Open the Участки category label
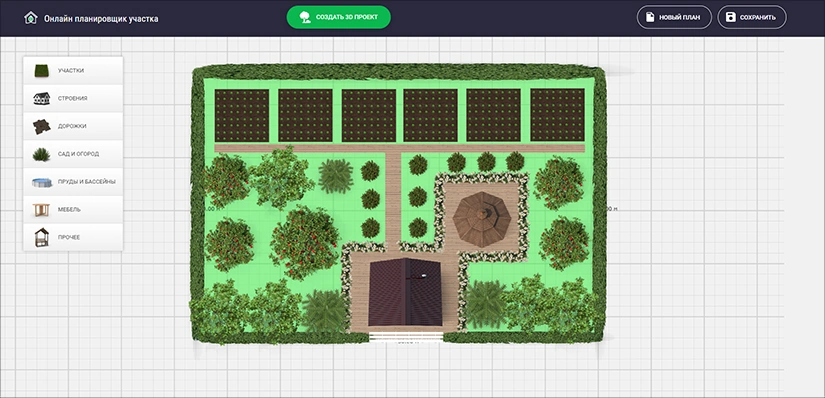825x398 pixels. tap(71, 71)
